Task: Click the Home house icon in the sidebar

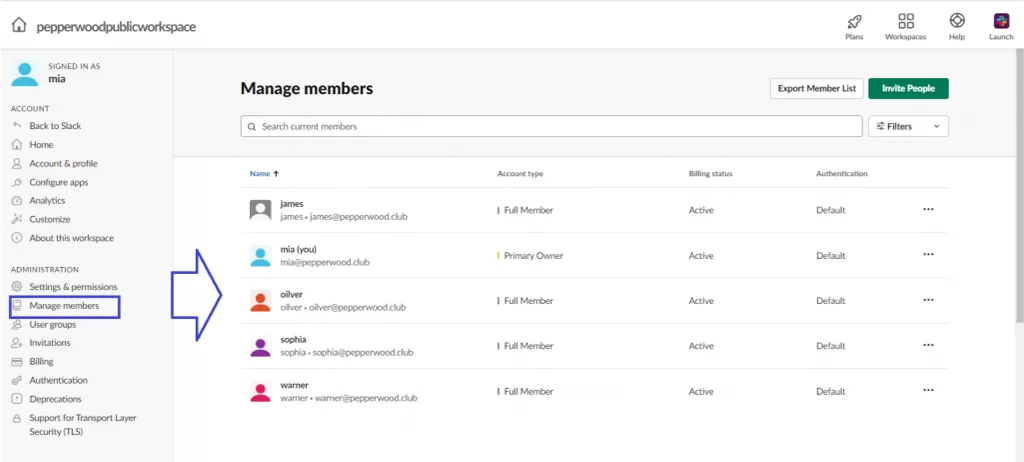Action: (17, 144)
